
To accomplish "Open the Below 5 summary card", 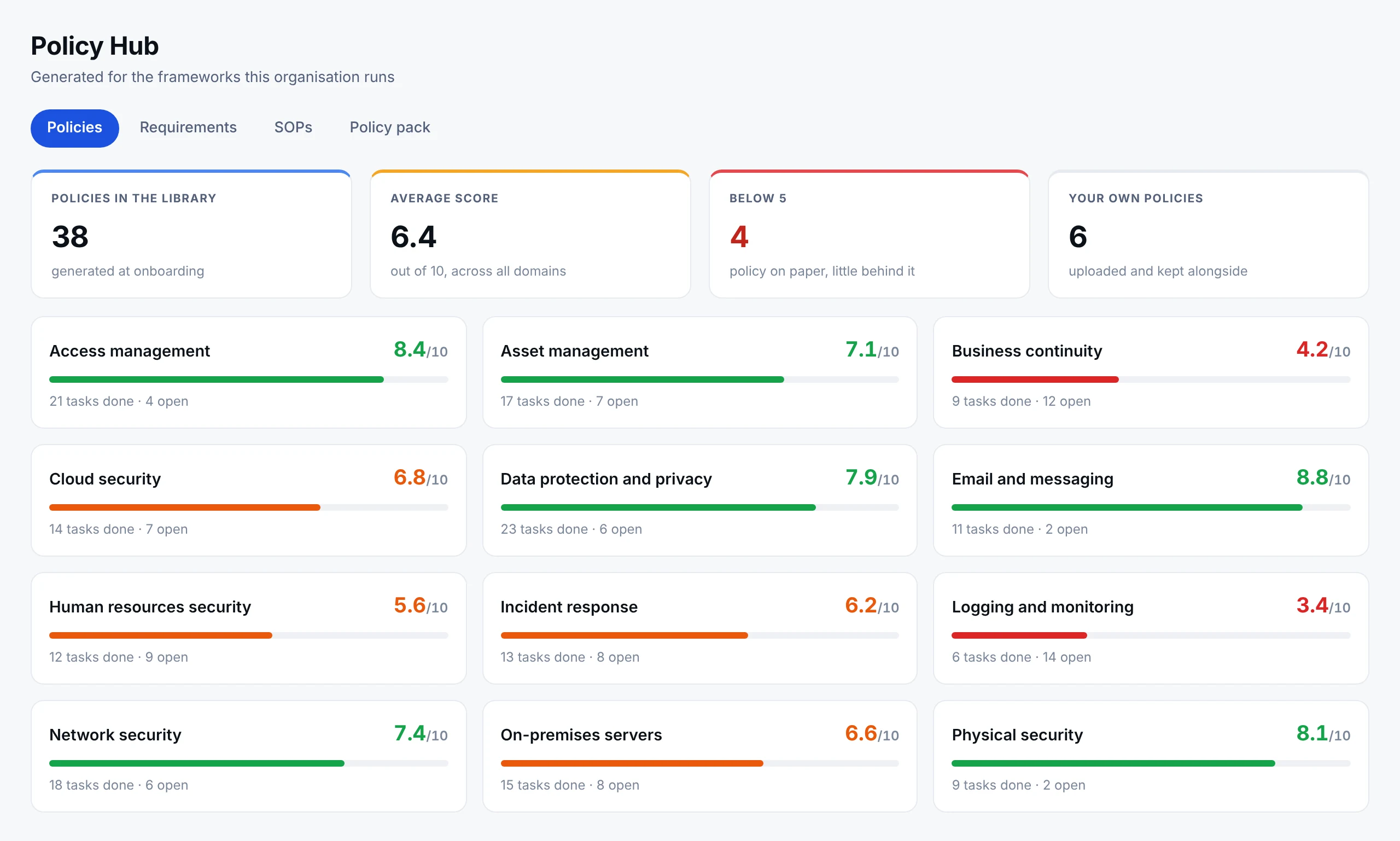I will [x=870, y=234].
